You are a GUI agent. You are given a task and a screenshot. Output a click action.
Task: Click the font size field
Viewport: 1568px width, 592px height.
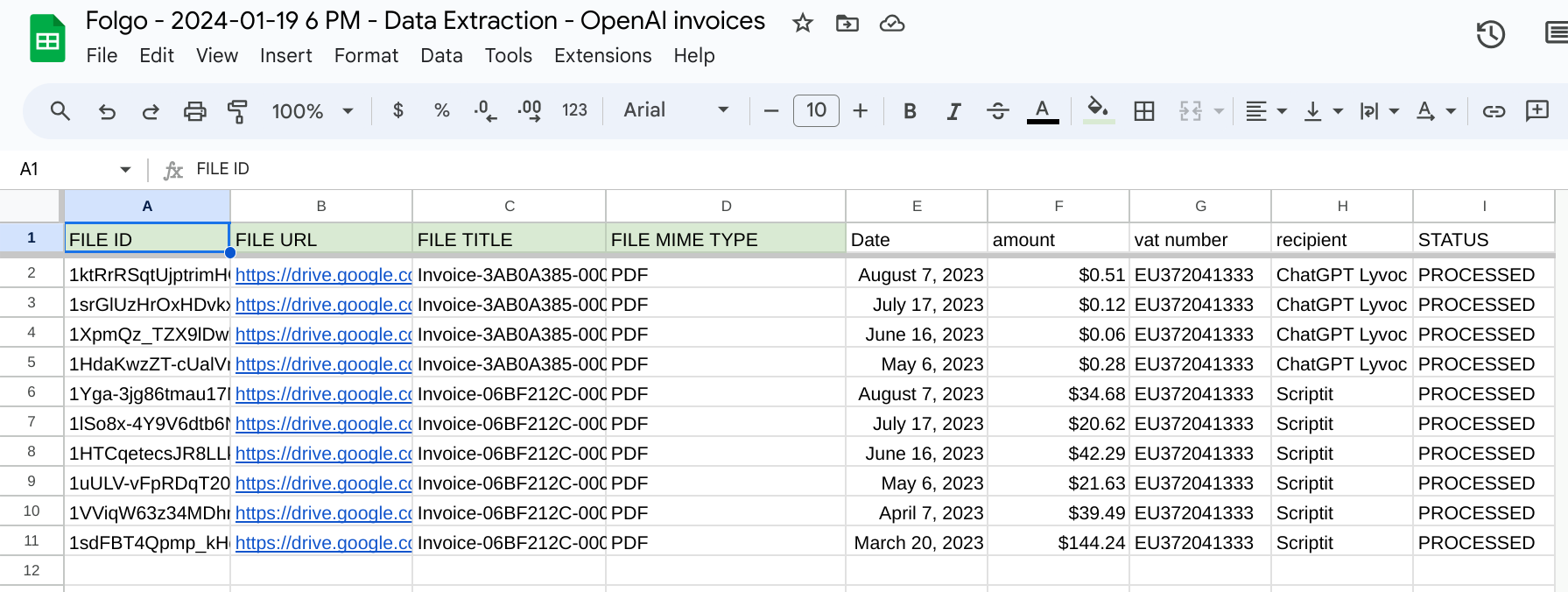click(816, 110)
